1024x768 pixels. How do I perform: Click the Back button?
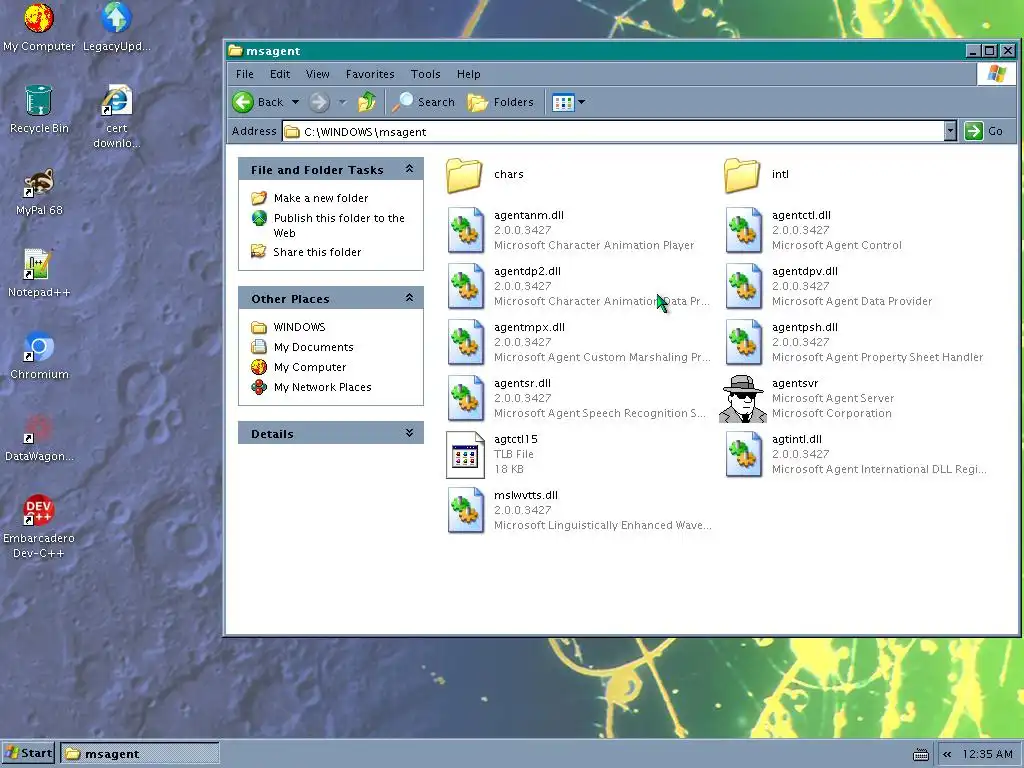[259, 102]
